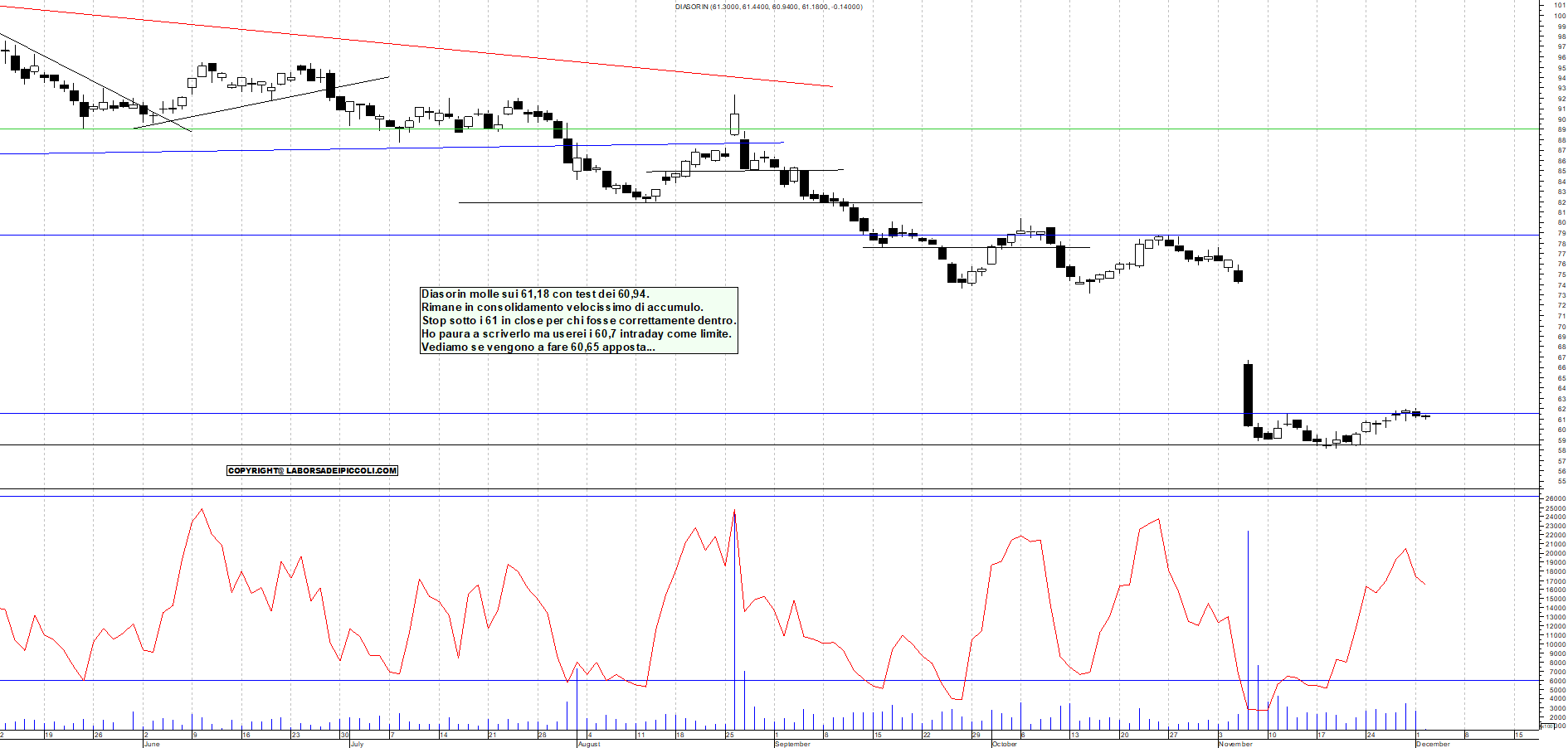Select the July label on the time axis
1568x748 pixels.
358,744
